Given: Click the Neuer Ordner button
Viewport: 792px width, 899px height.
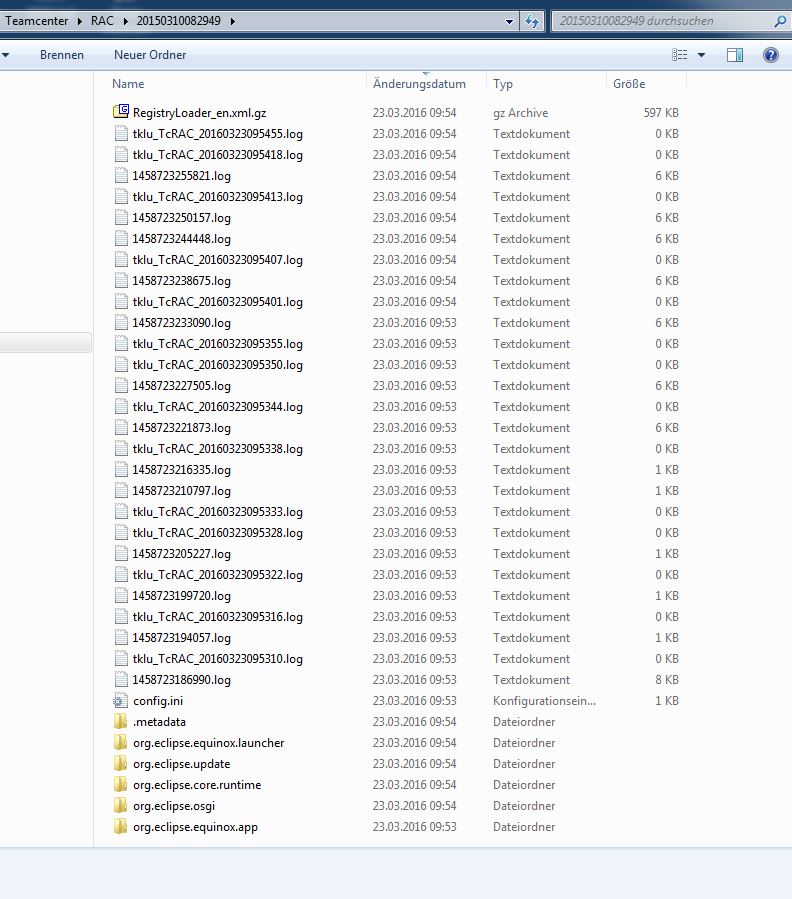Looking at the screenshot, I should coord(150,55).
